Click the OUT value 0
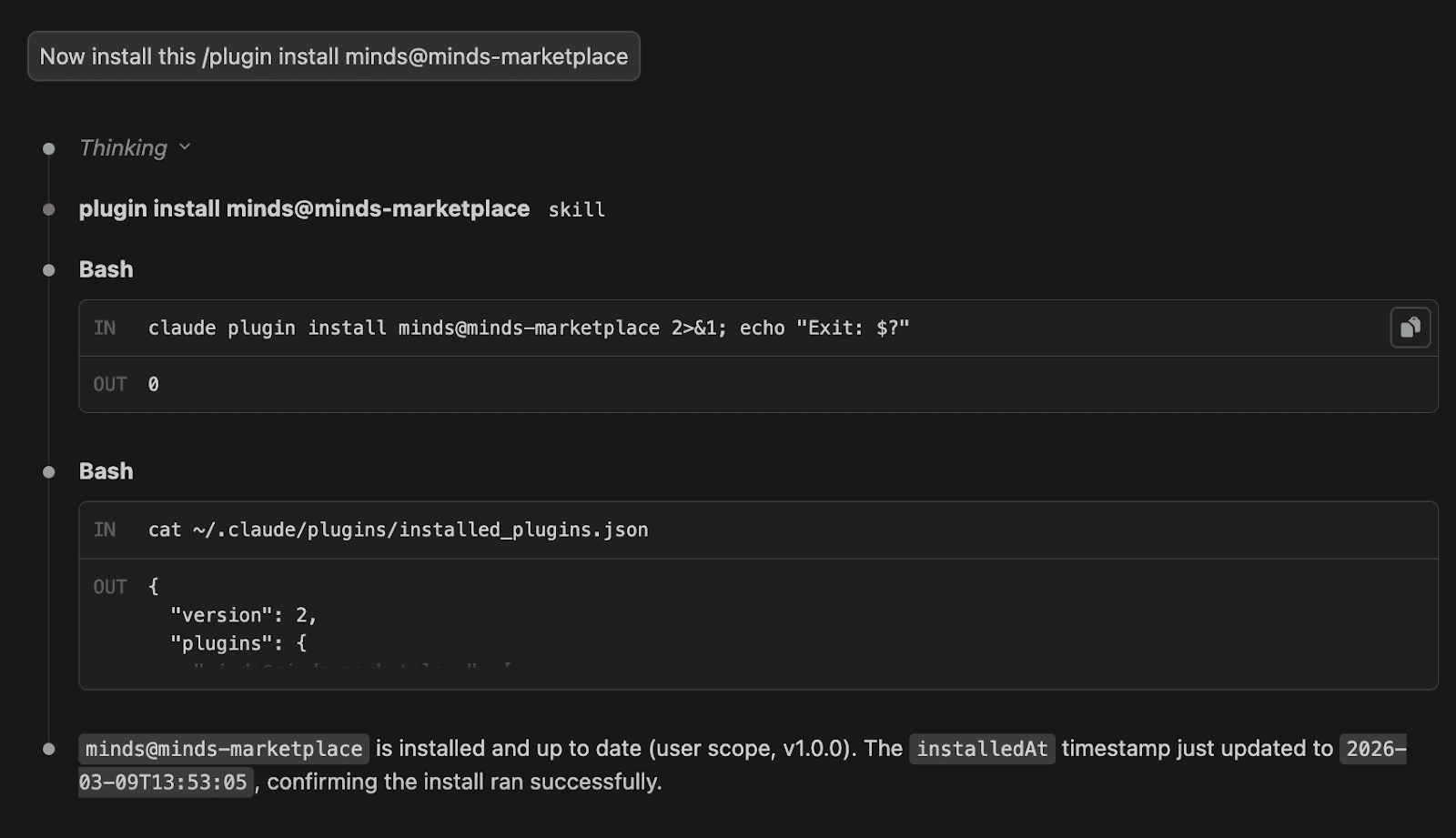This screenshot has width=1456, height=838. click(153, 384)
